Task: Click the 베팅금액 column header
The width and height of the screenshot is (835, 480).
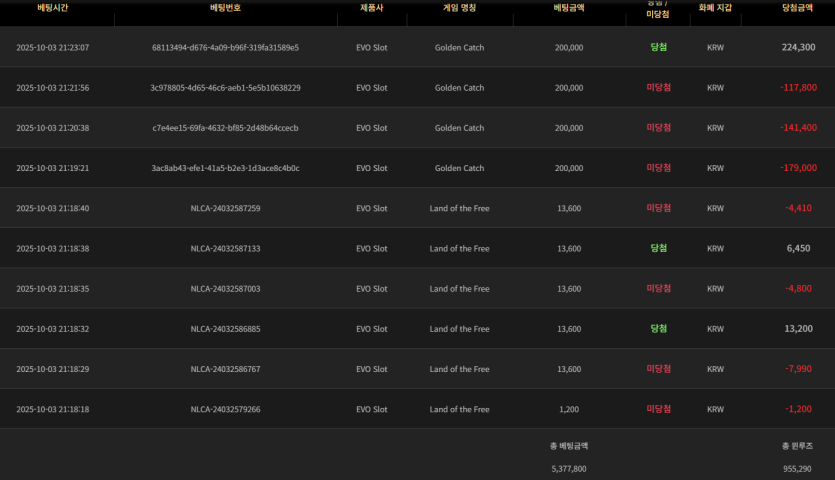Action: coord(569,7)
